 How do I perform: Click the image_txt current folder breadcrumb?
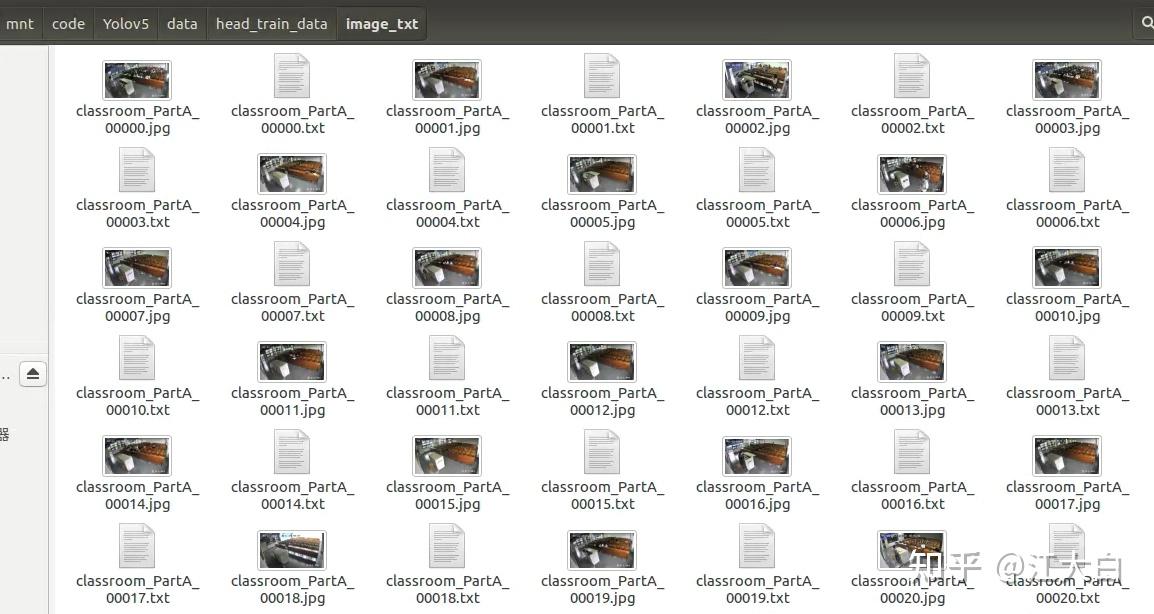click(382, 24)
